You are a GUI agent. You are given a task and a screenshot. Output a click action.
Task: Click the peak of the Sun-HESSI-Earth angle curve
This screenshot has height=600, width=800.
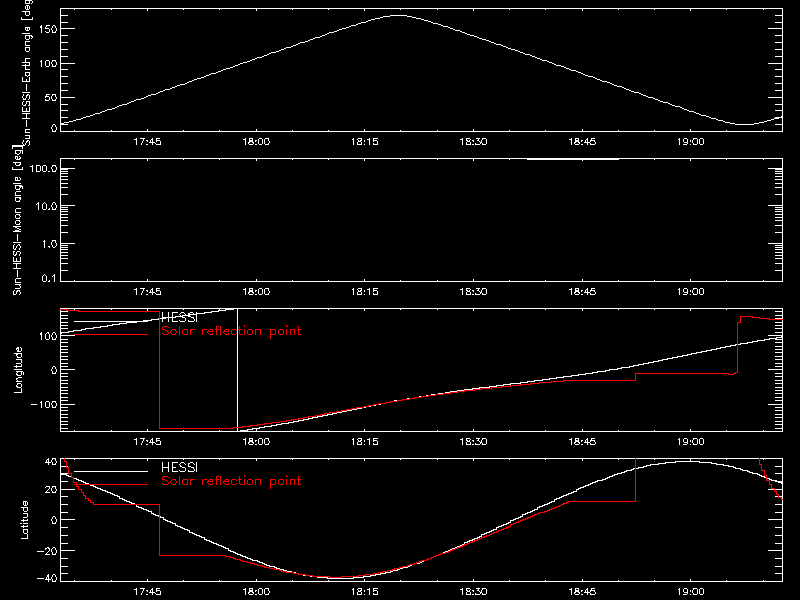[x=398, y=15]
